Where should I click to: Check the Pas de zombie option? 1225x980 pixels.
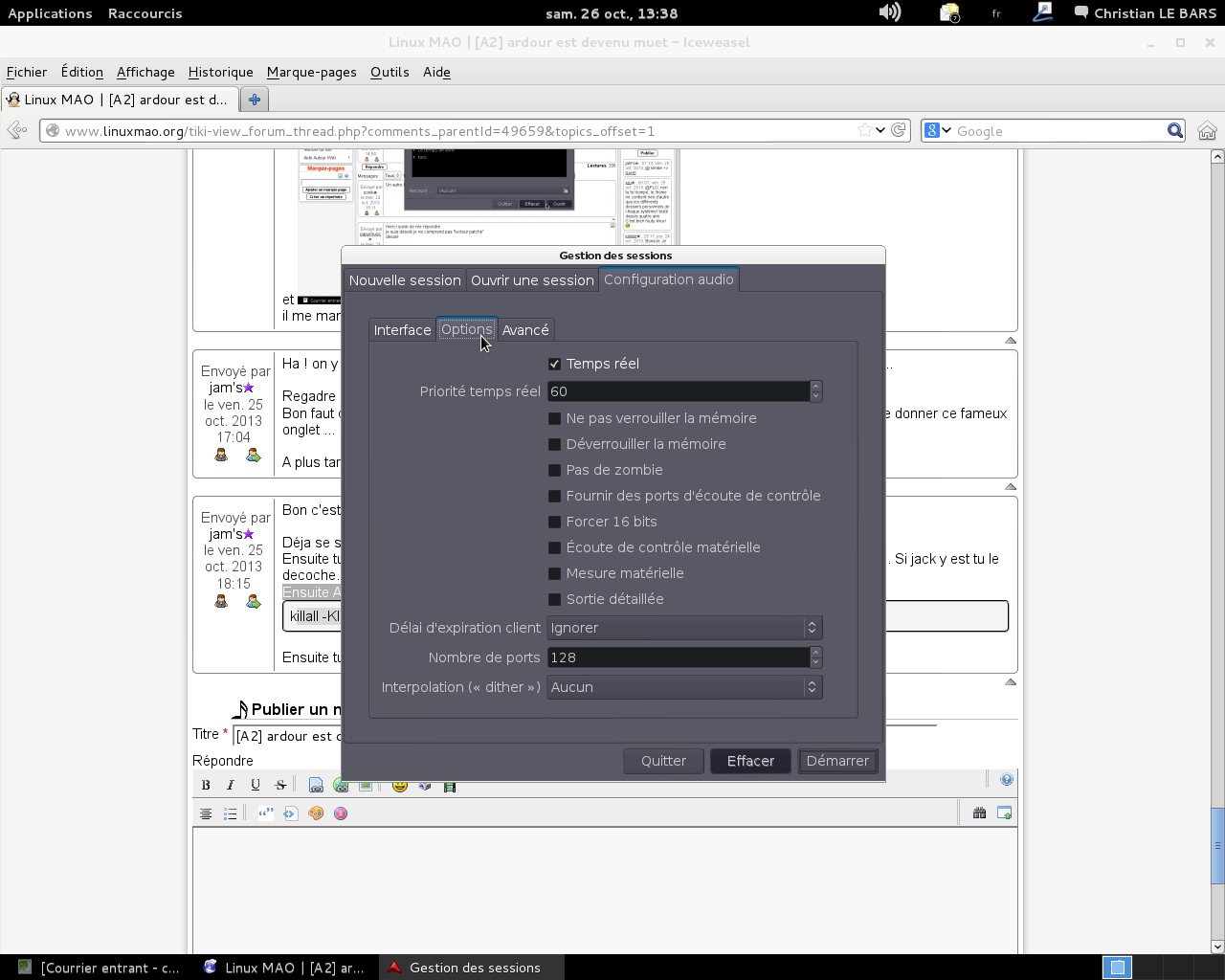[554, 470]
